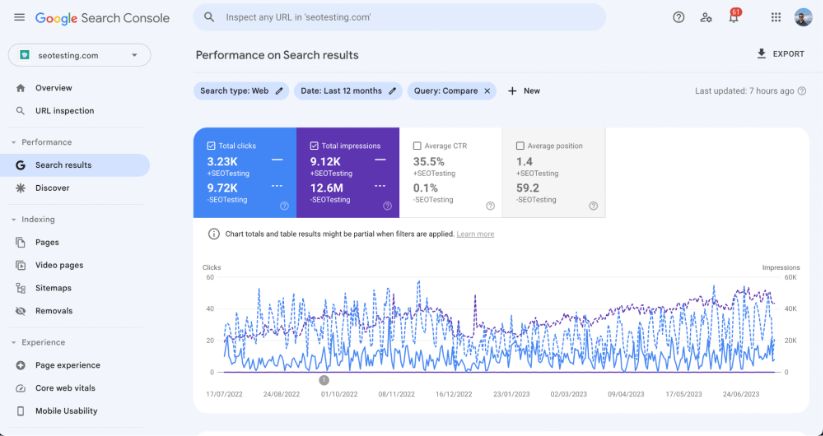
Task: Open the seotesting.com property dropdown
Action: (80, 55)
